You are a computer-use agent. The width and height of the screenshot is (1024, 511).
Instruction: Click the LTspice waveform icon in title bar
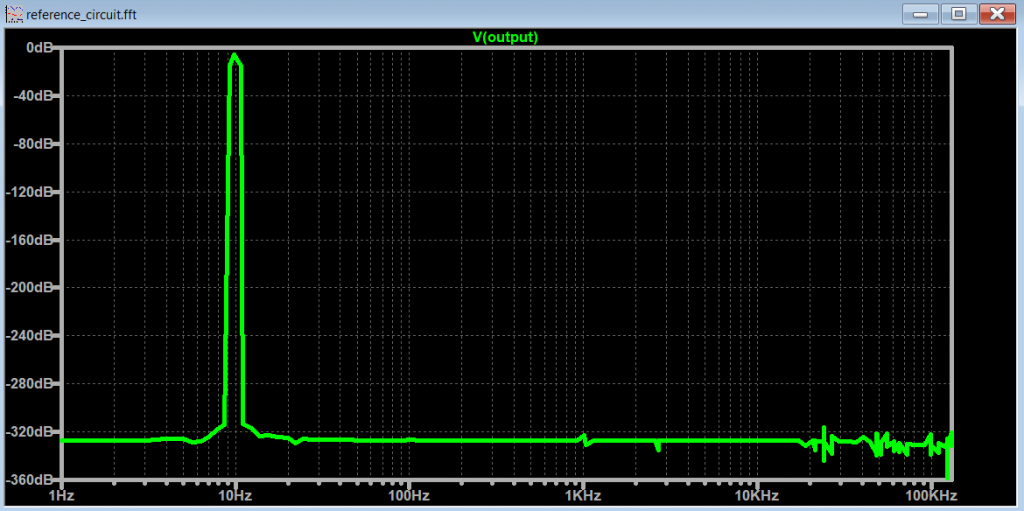tap(15, 14)
